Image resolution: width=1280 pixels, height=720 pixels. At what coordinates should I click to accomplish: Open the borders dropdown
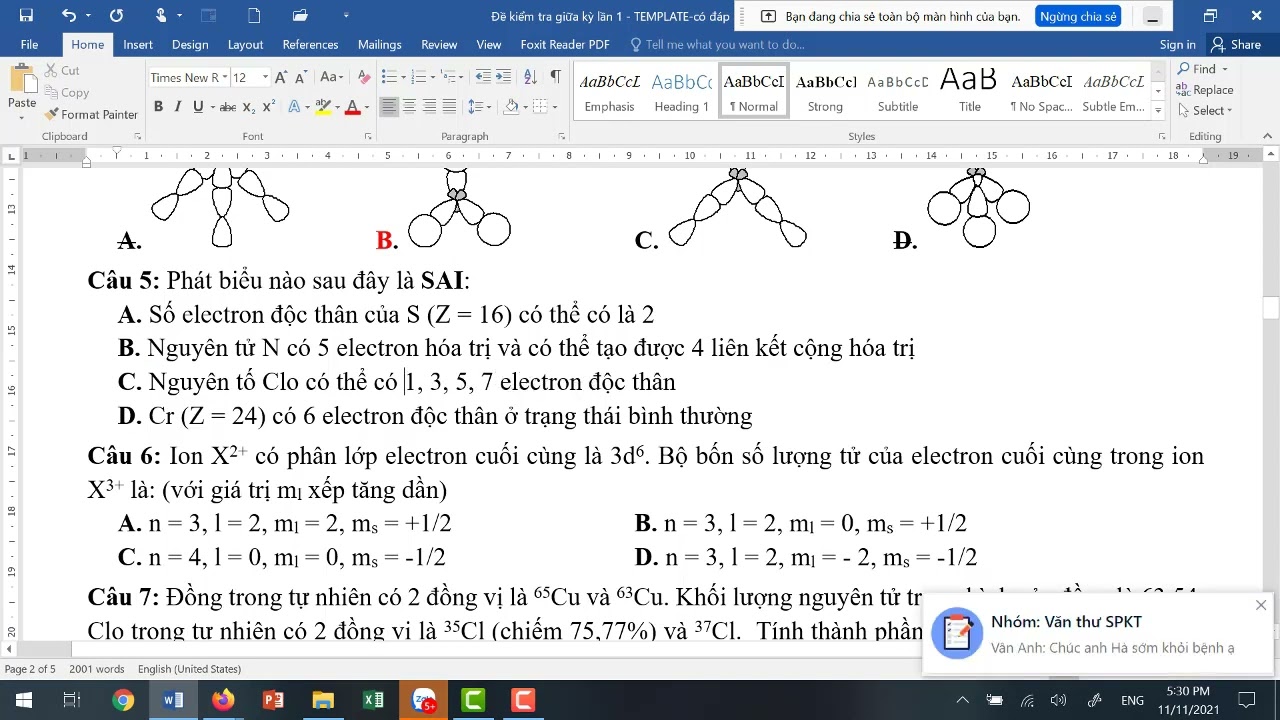[555, 107]
